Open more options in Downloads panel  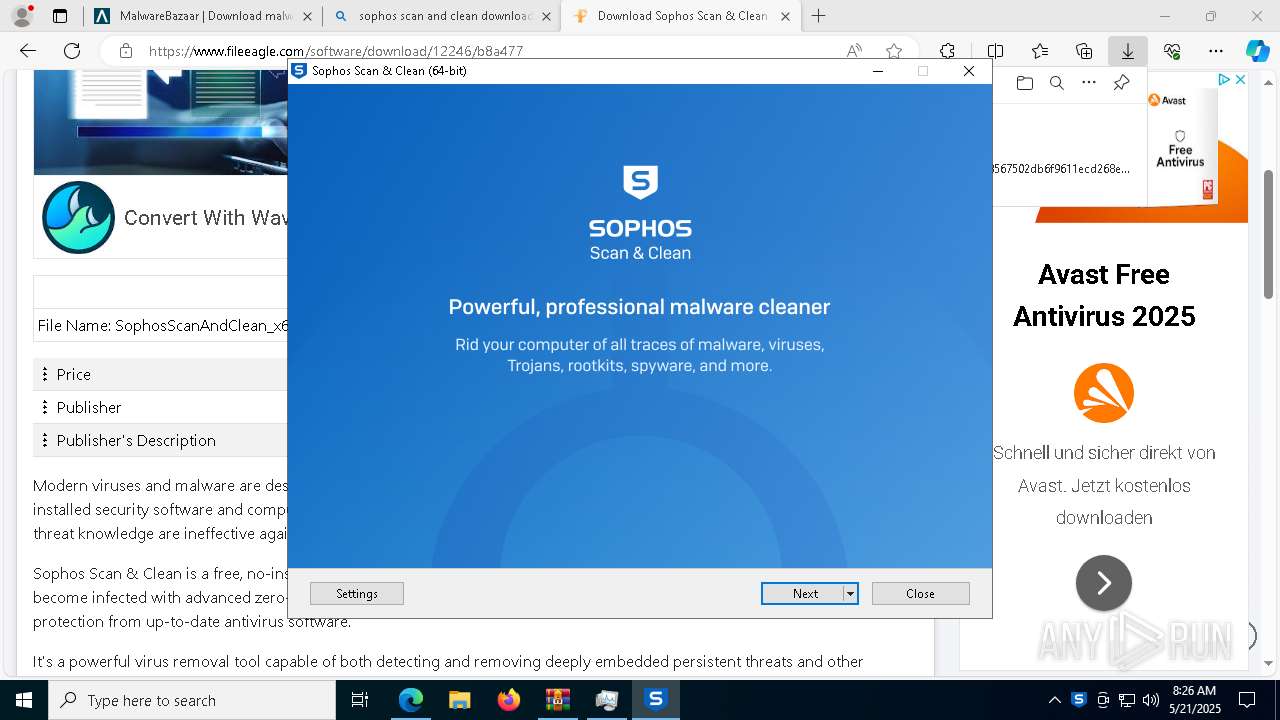pos(1088,83)
